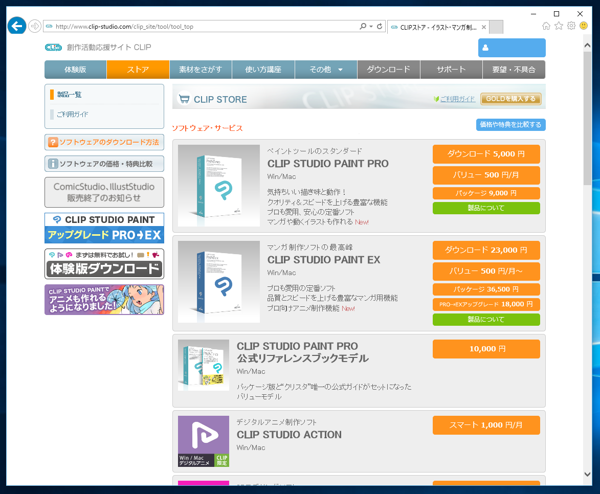Close the CLIPストア browser tab
600x494 pixels.
484,27
